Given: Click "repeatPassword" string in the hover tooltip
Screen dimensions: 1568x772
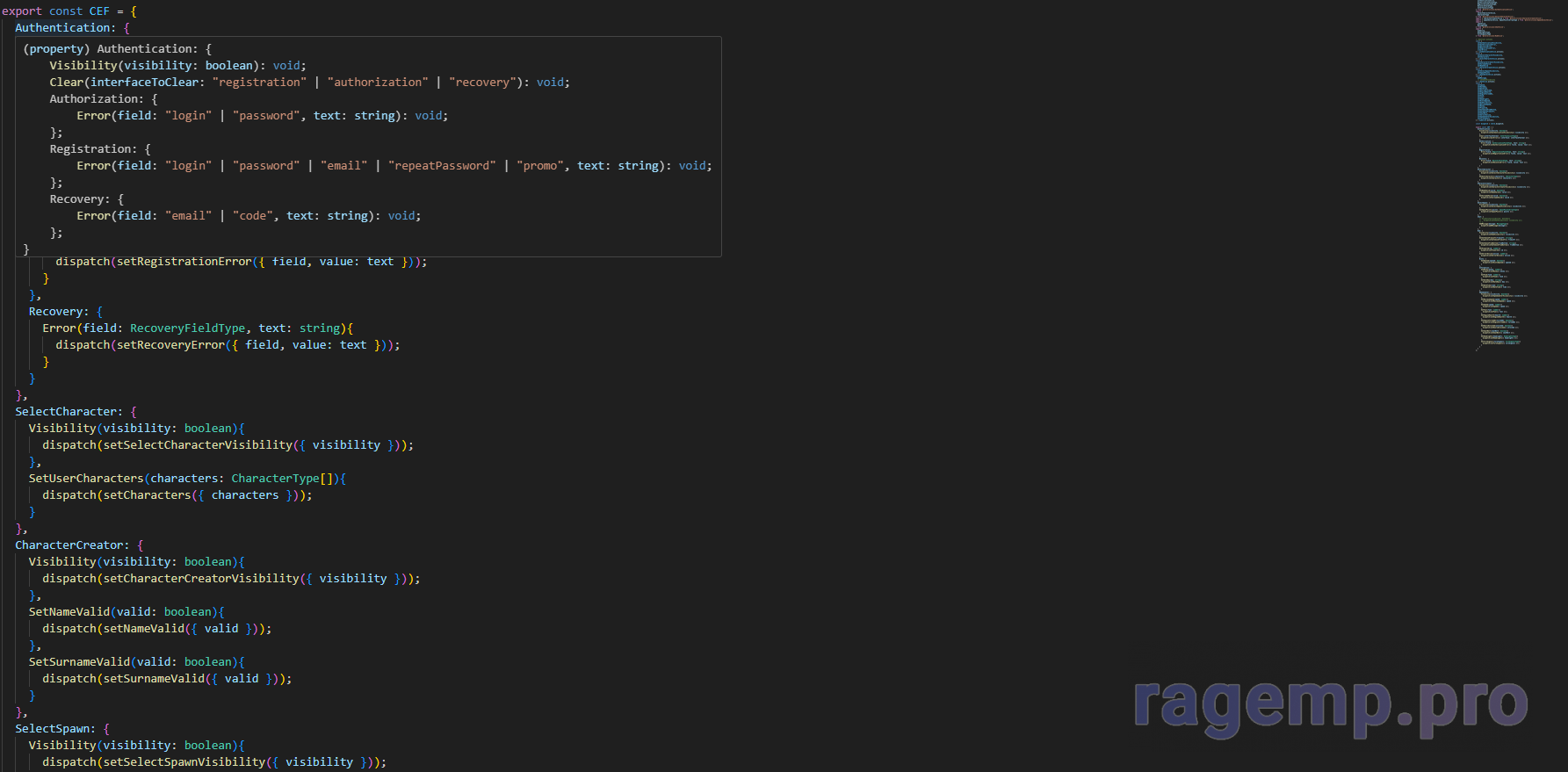Looking at the screenshot, I should [442, 166].
